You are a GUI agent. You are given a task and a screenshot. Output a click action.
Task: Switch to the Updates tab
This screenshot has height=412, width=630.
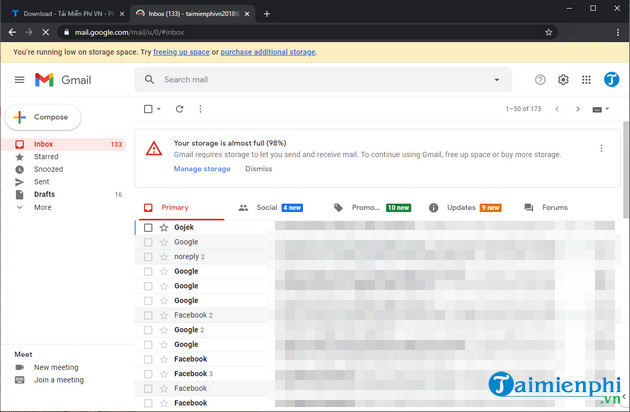(465, 207)
